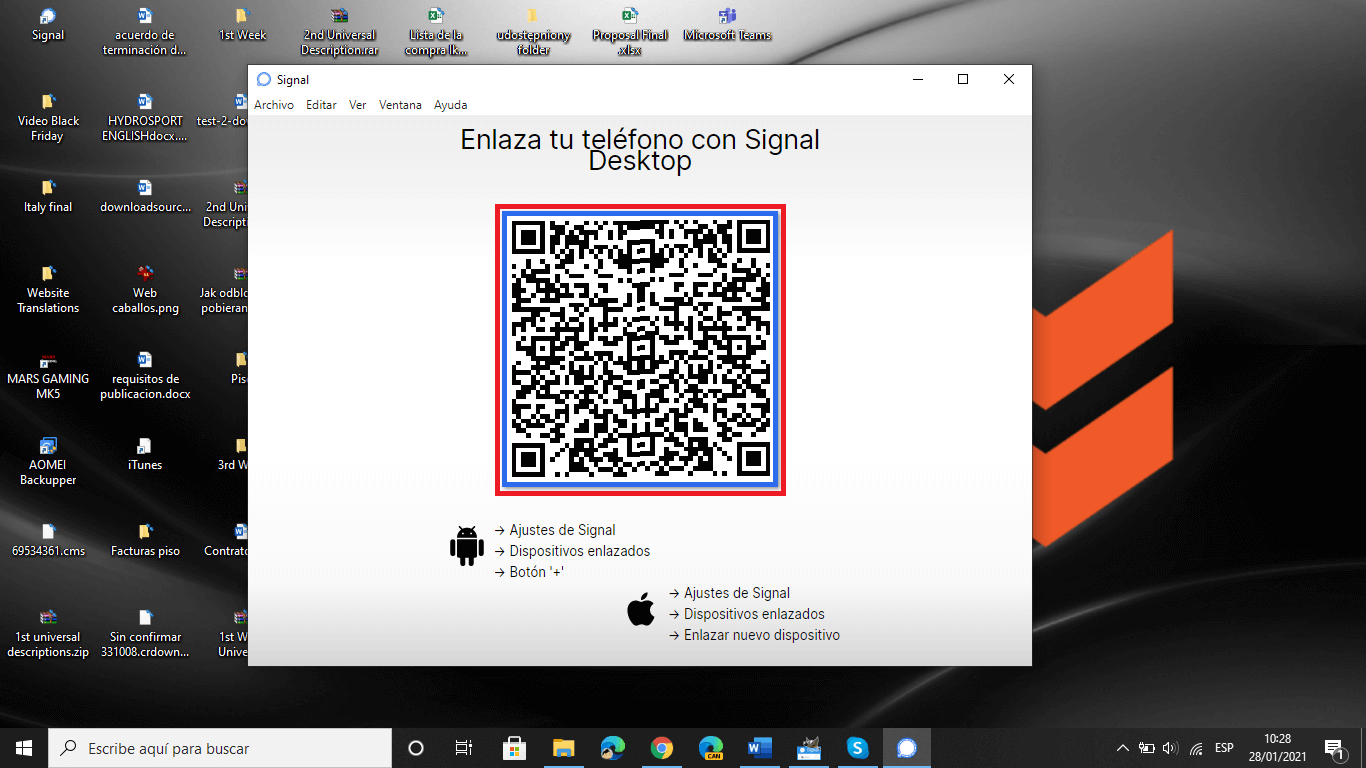The image size is (1366, 768).
Task: Select the Facturas piso folder
Action: (x=145, y=540)
